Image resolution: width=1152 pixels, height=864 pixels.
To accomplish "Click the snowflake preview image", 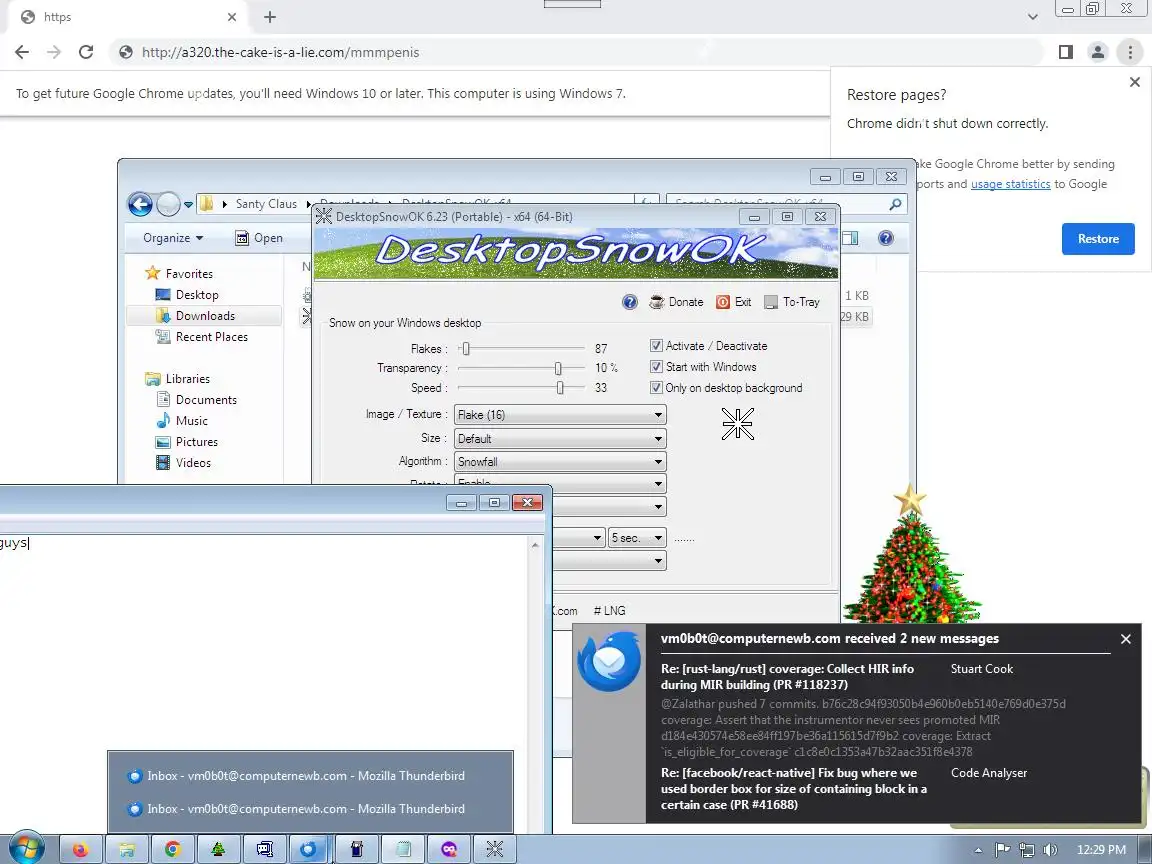I will tap(738, 424).
